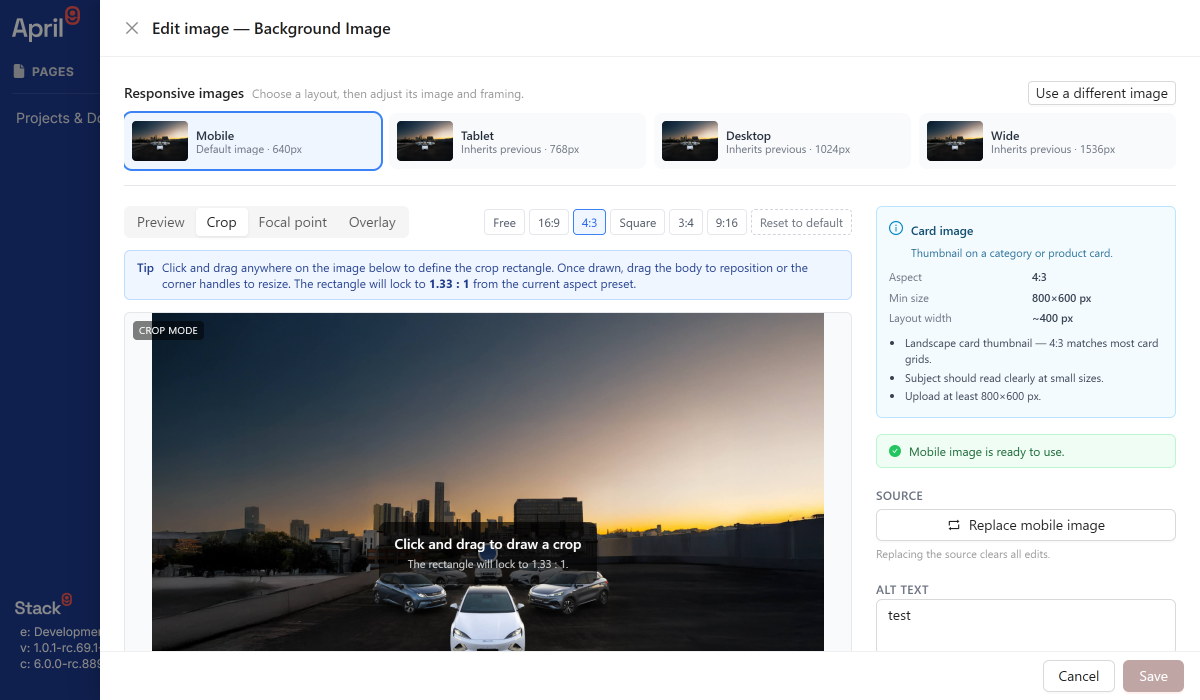Click 'Replacing the source clears all edits.' text
This screenshot has height=700, width=1200.
(963, 554)
